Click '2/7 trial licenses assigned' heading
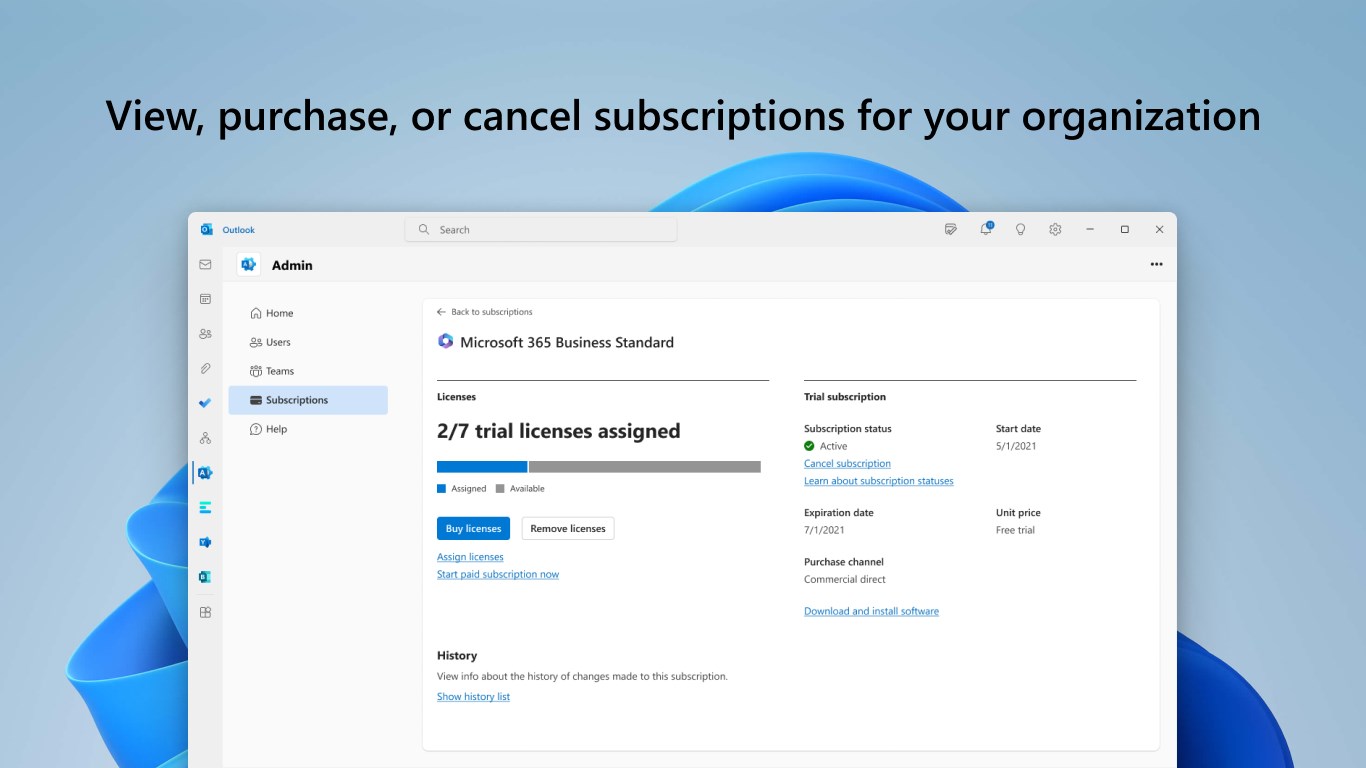 click(558, 431)
